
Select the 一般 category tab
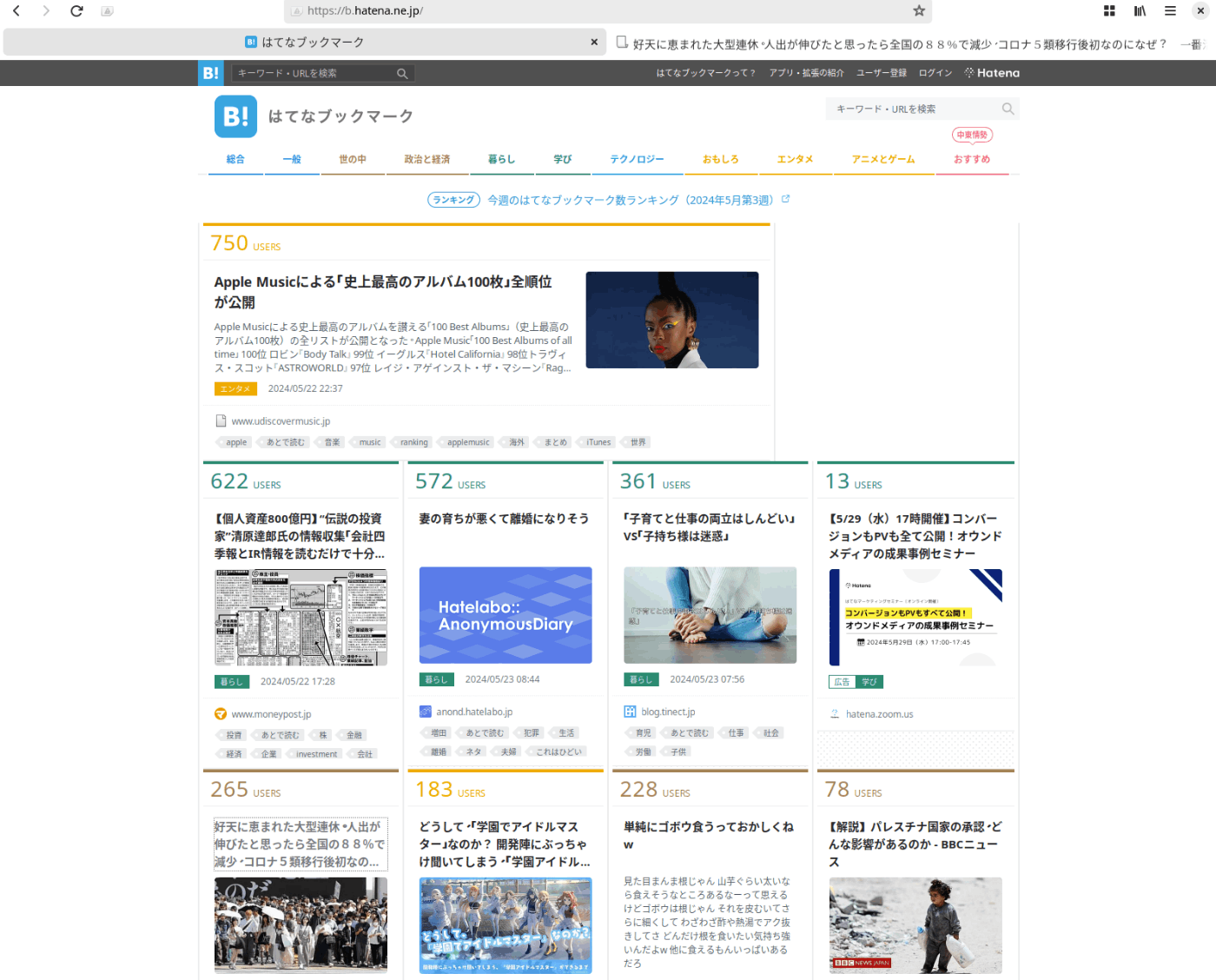292,159
